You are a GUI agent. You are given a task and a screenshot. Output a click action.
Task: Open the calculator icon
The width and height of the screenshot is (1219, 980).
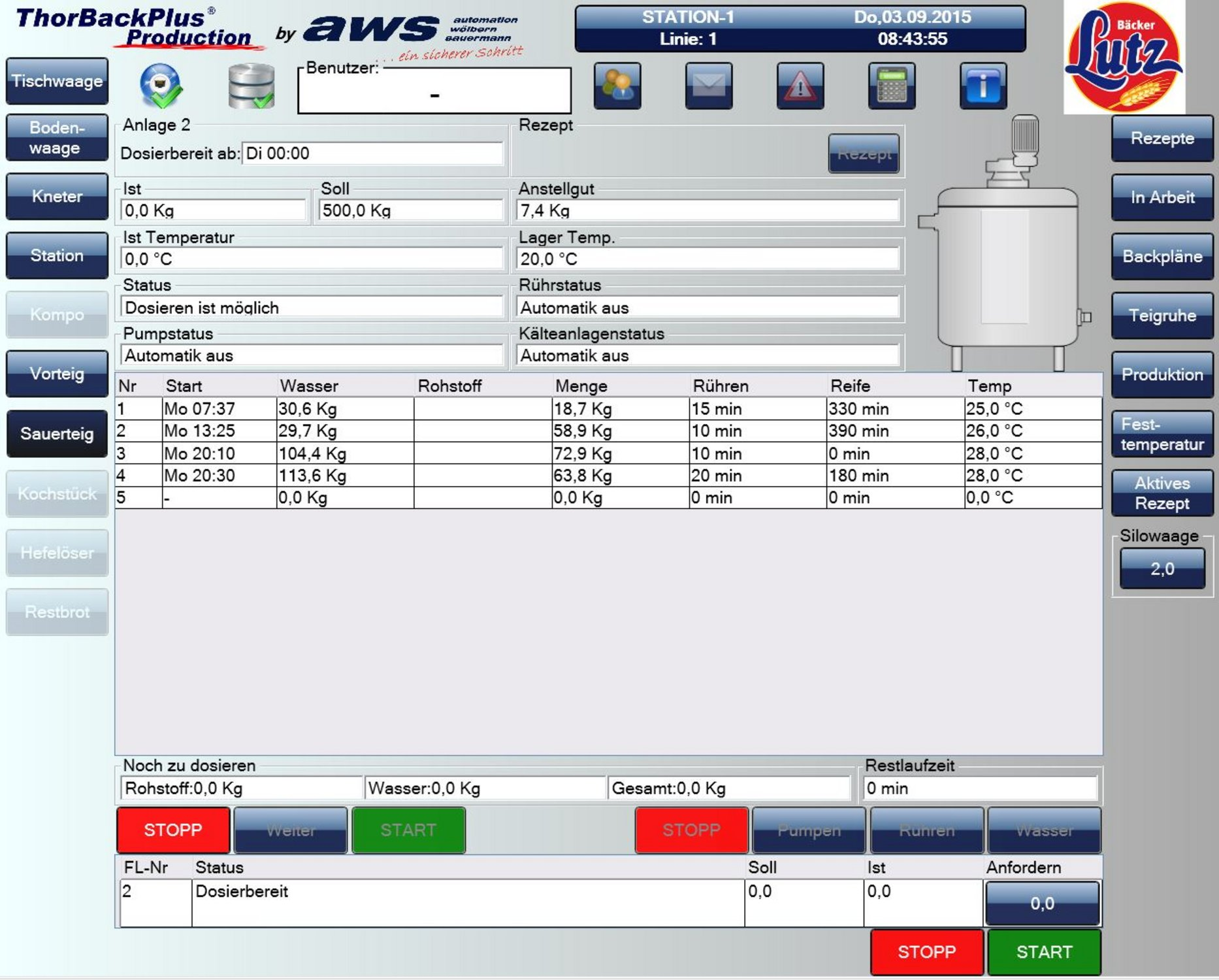pyautogui.click(x=891, y=86)
